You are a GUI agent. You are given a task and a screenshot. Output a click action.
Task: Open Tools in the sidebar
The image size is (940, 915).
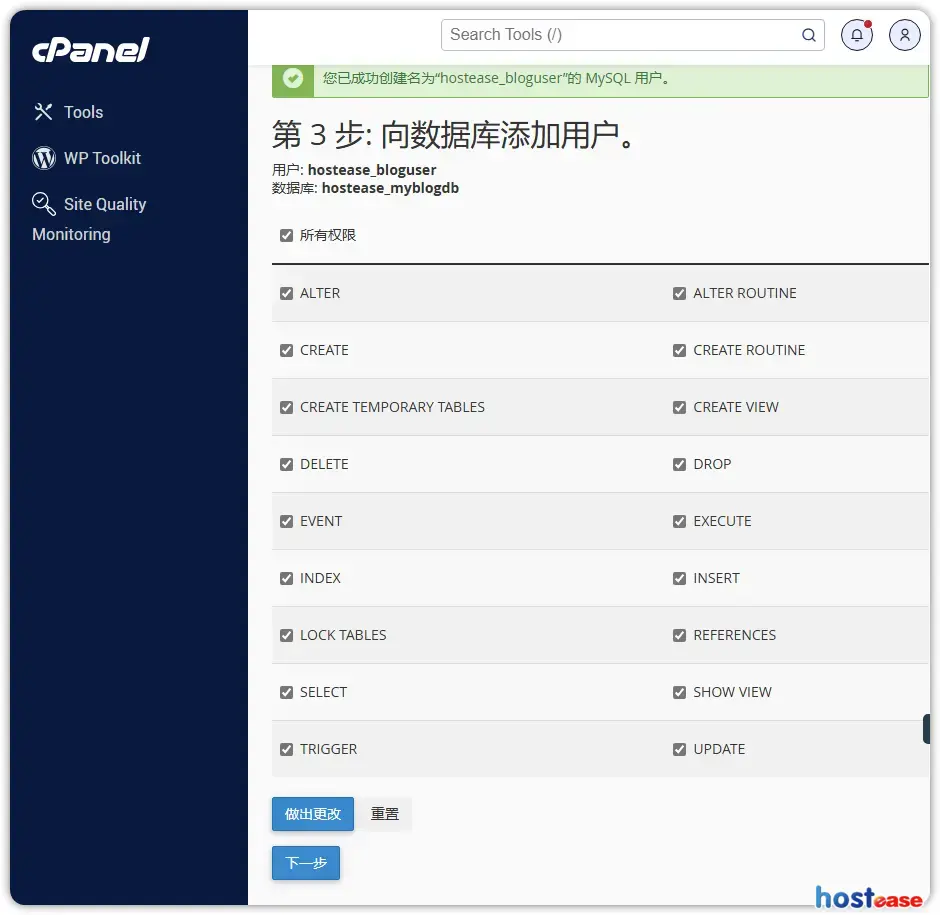click(x=83, y=112)
